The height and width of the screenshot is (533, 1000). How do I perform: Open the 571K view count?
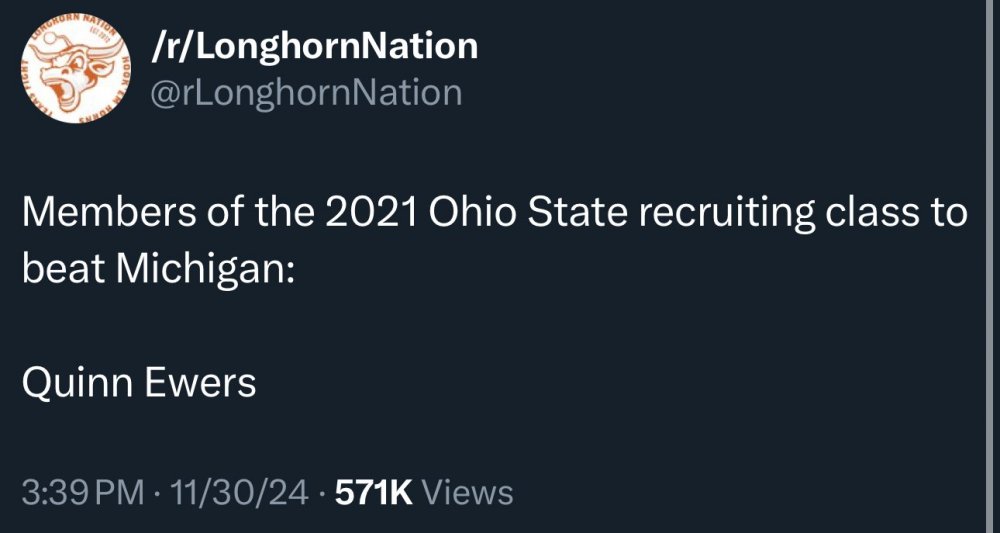[372, 492]
